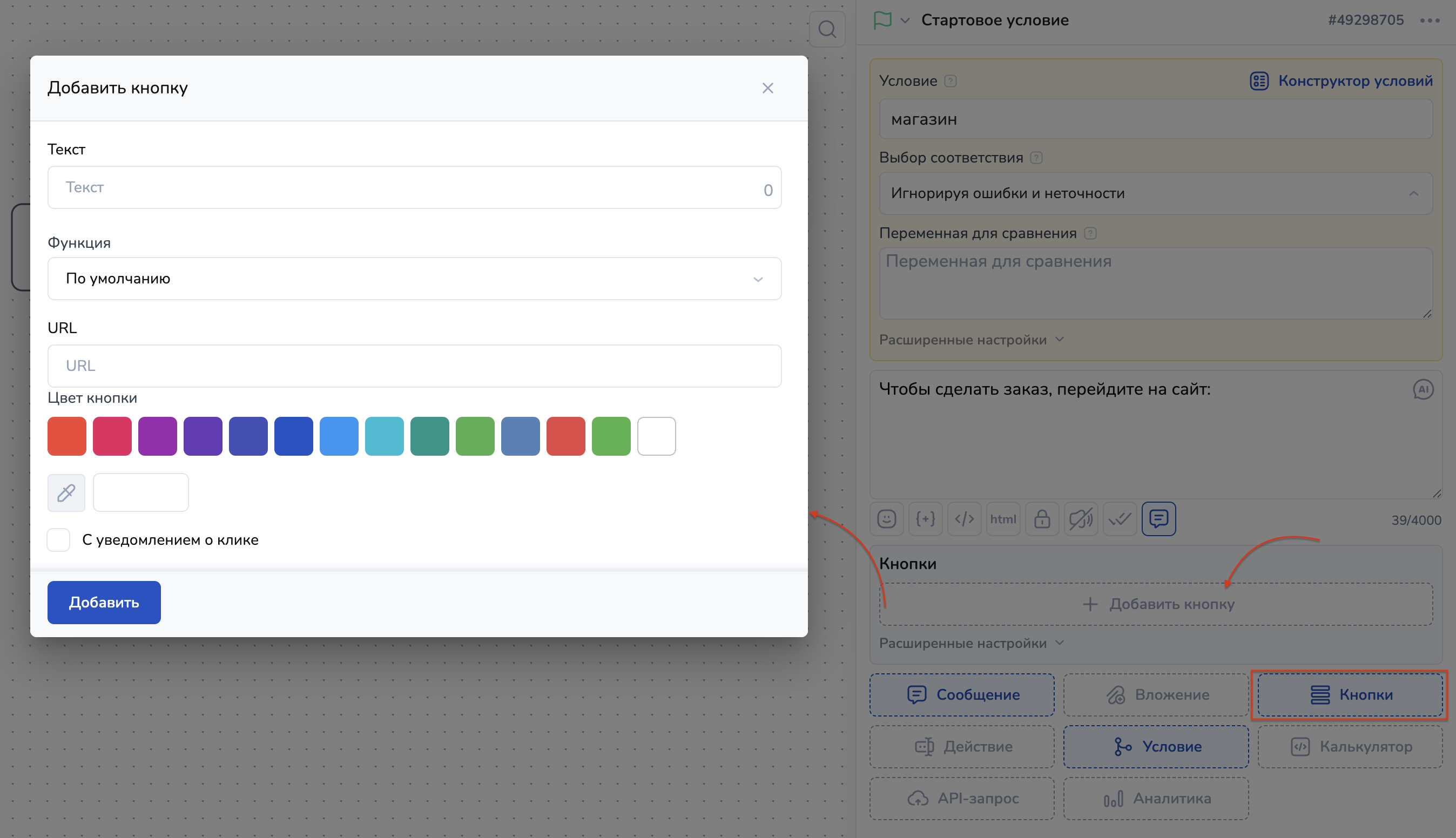Click the html formatting icon
Viewport: 1456px width, 838px height.
pos(1003,519)
